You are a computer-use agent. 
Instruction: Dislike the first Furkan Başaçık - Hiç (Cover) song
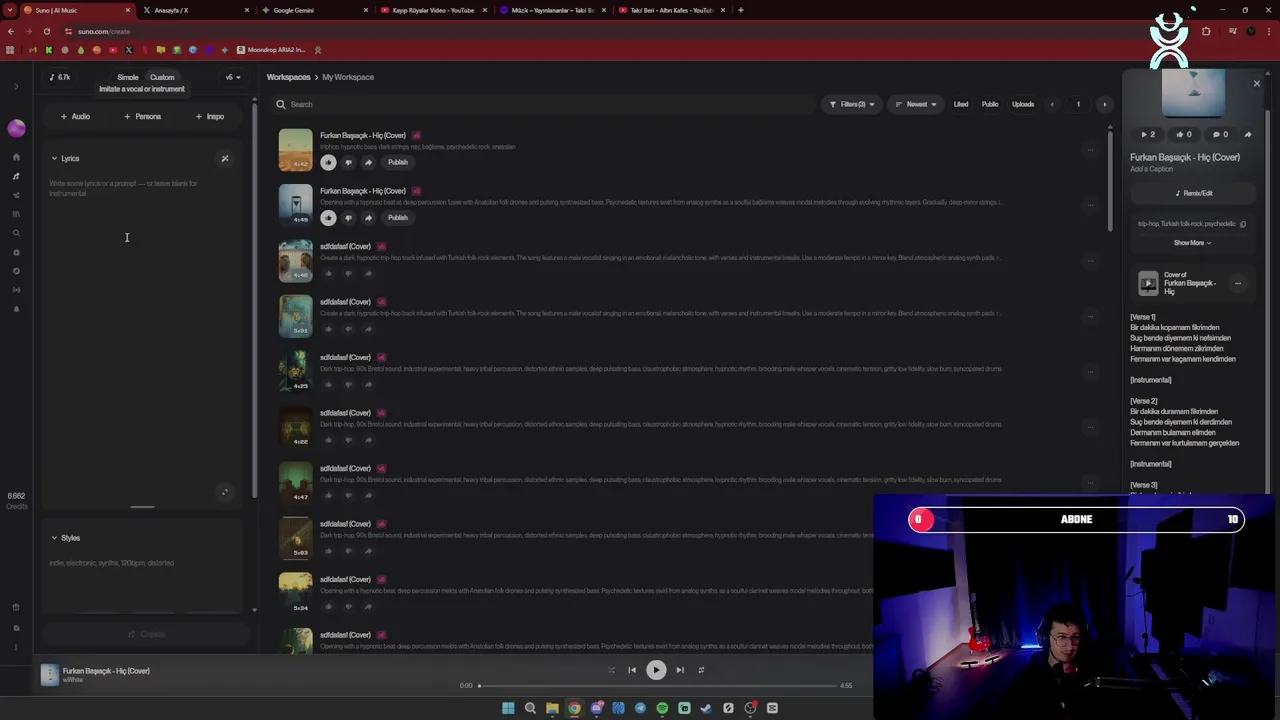click(x=348, y=162)
